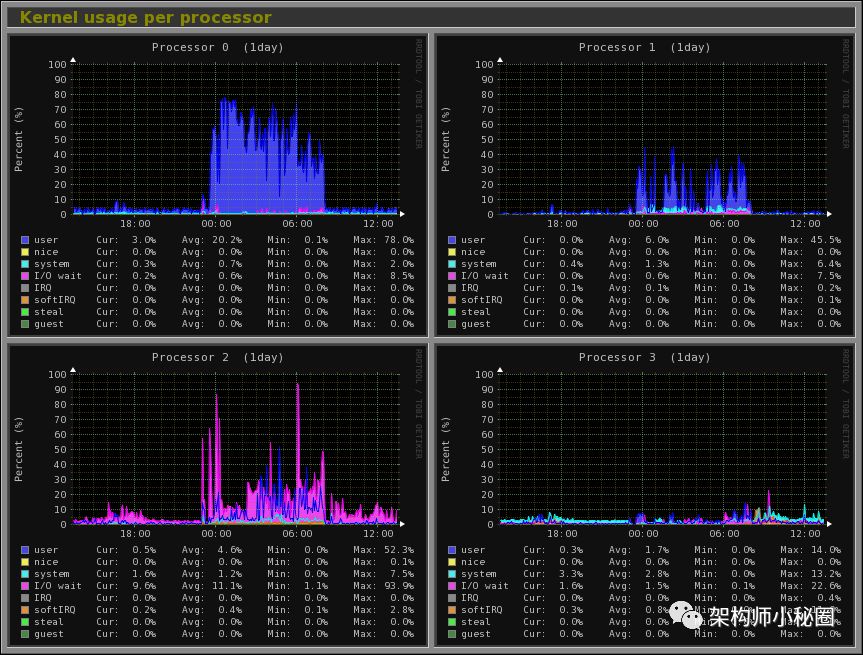Image resolution: width=863 pixels, height=655 pixels.
Task: Click the "Processor 2 (1day)" graph title
Action: tap(217, 357)
